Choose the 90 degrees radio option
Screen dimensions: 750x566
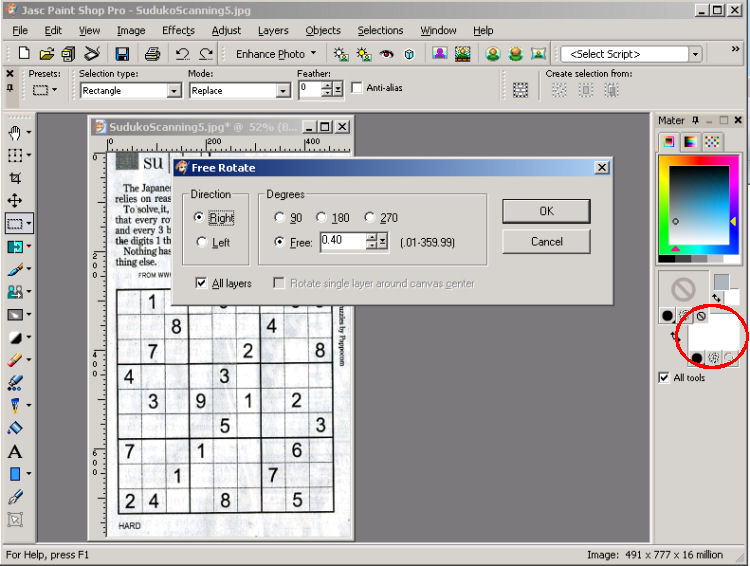pos(279,218)
